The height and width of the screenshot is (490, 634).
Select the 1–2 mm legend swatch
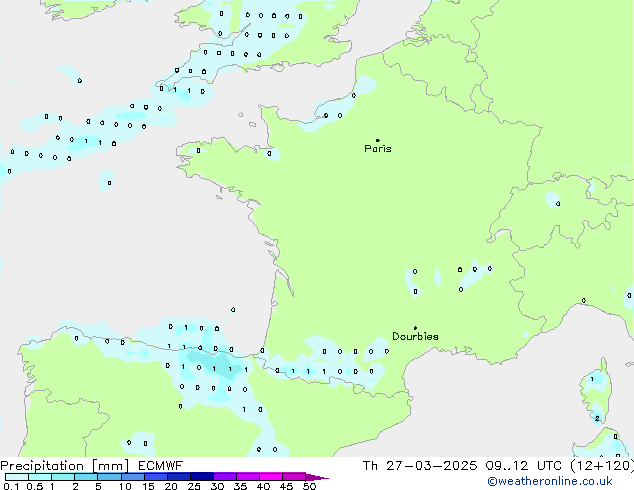[x=63, y=477]
